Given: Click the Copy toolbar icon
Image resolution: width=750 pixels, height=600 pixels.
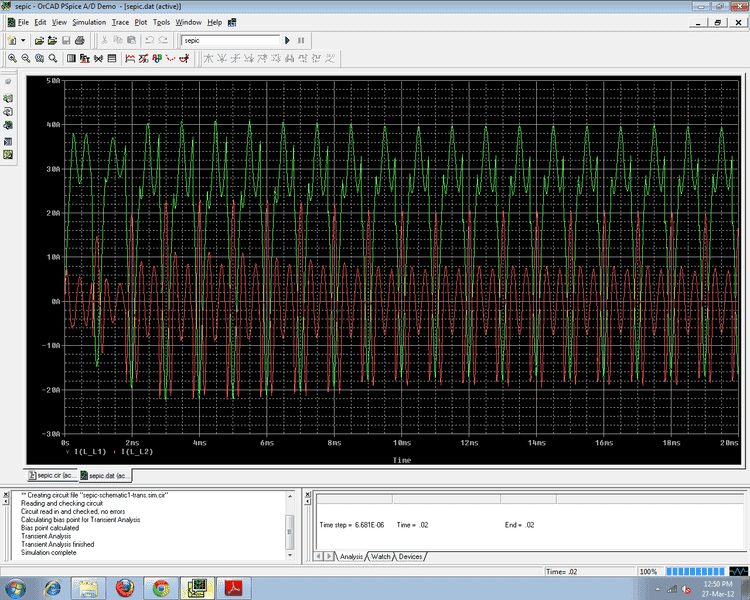Looking at the screenshot, I should [117, 40].
